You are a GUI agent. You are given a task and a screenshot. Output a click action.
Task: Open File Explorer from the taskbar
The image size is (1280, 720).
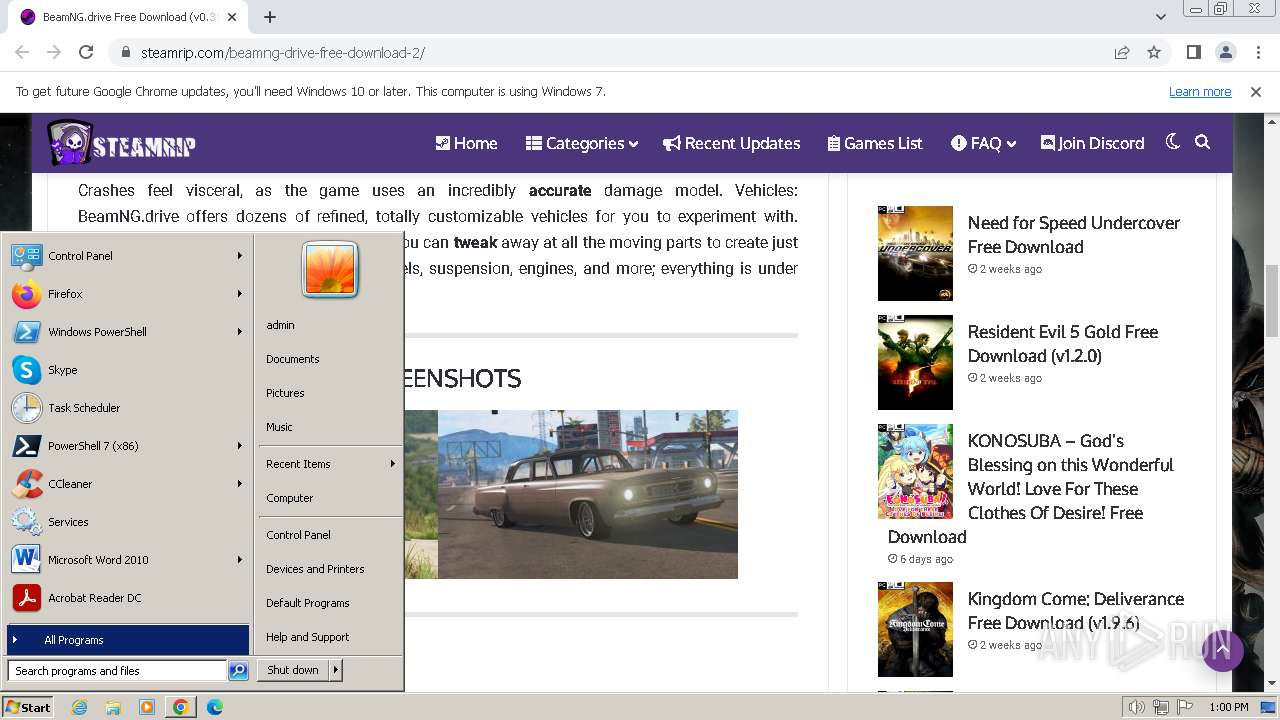[113, 707]
